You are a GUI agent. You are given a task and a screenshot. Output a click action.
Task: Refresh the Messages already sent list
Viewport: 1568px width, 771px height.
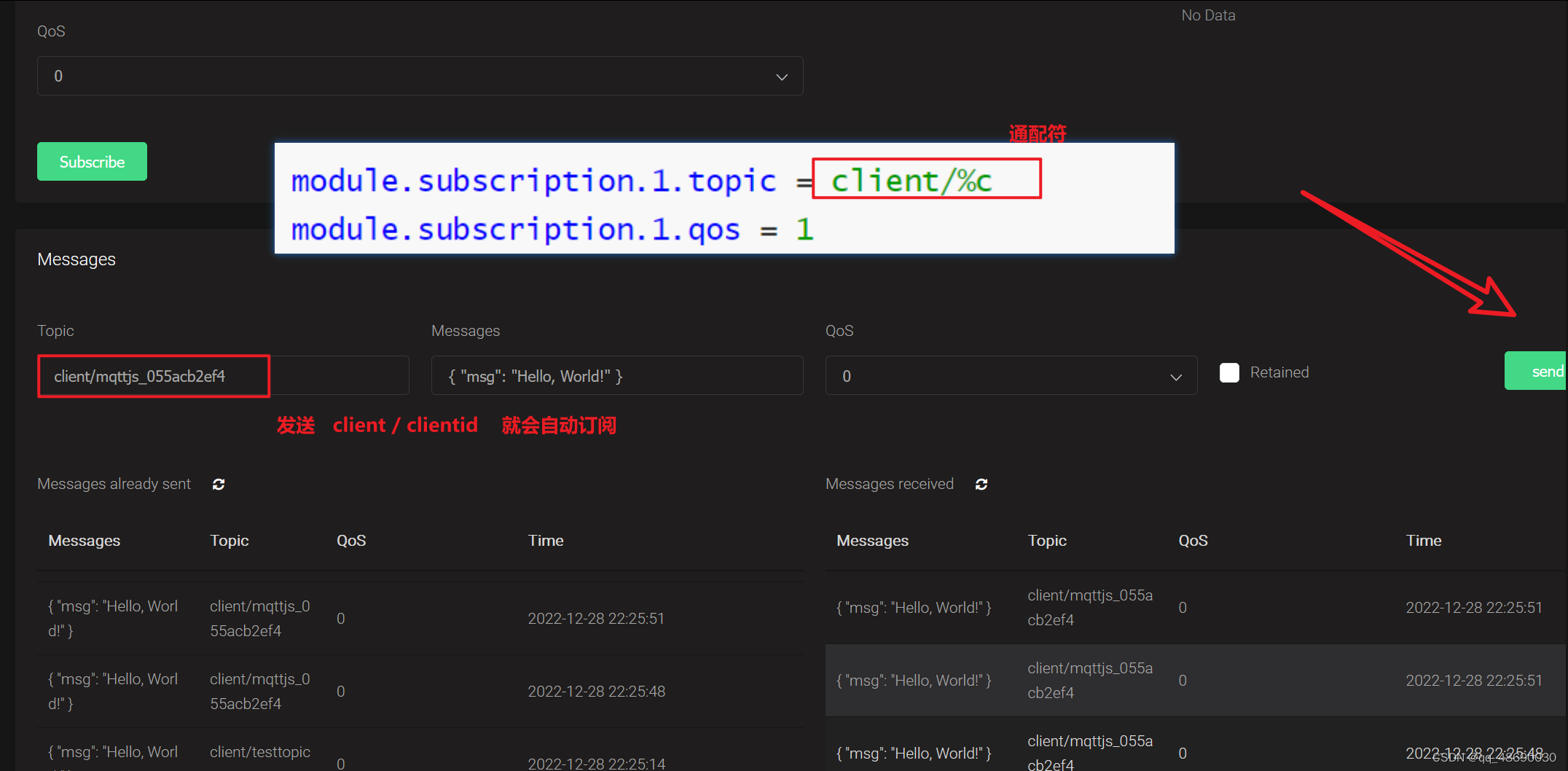tap(219, 484)
